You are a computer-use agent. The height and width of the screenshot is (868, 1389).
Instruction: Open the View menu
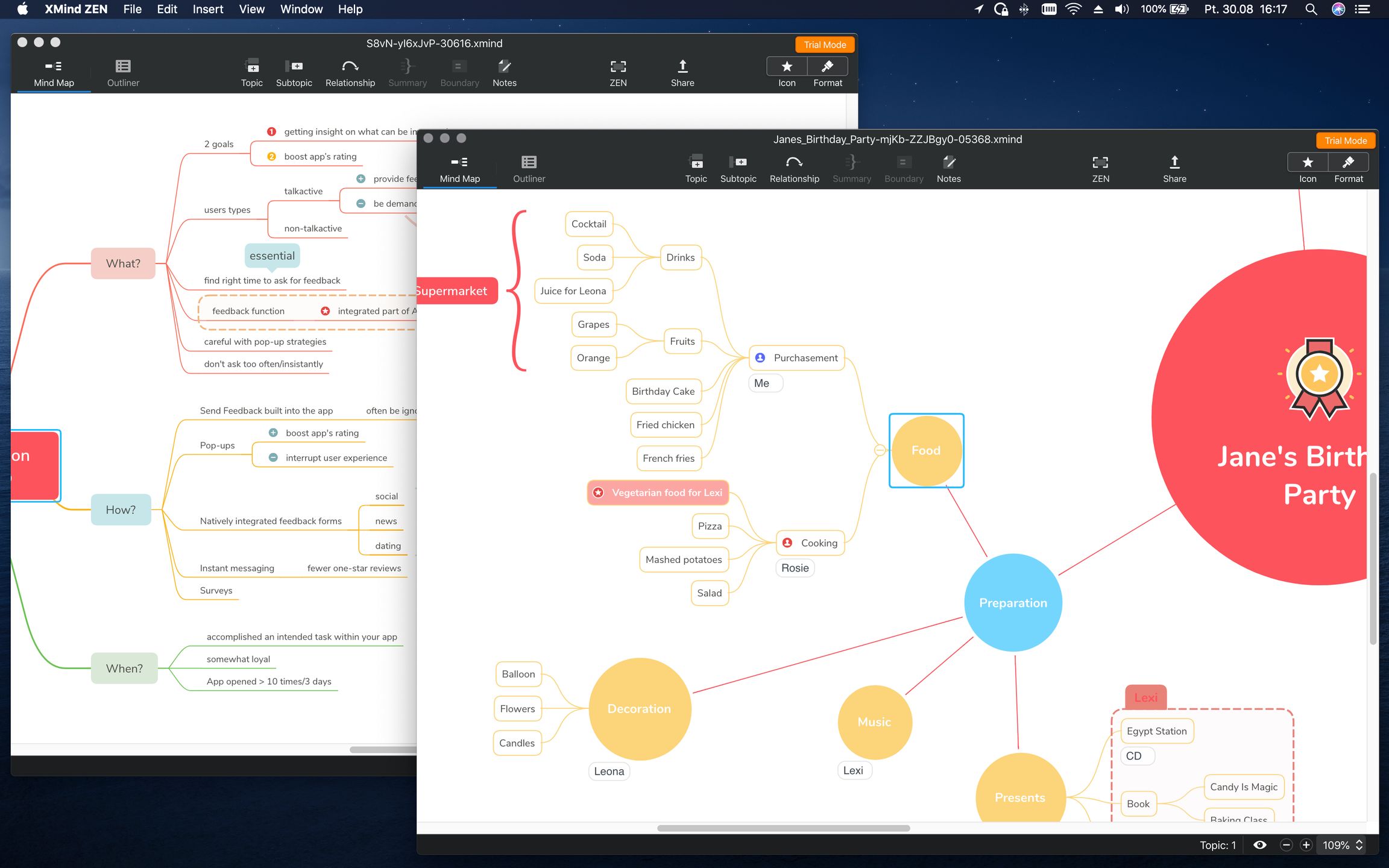pos(251,9)
